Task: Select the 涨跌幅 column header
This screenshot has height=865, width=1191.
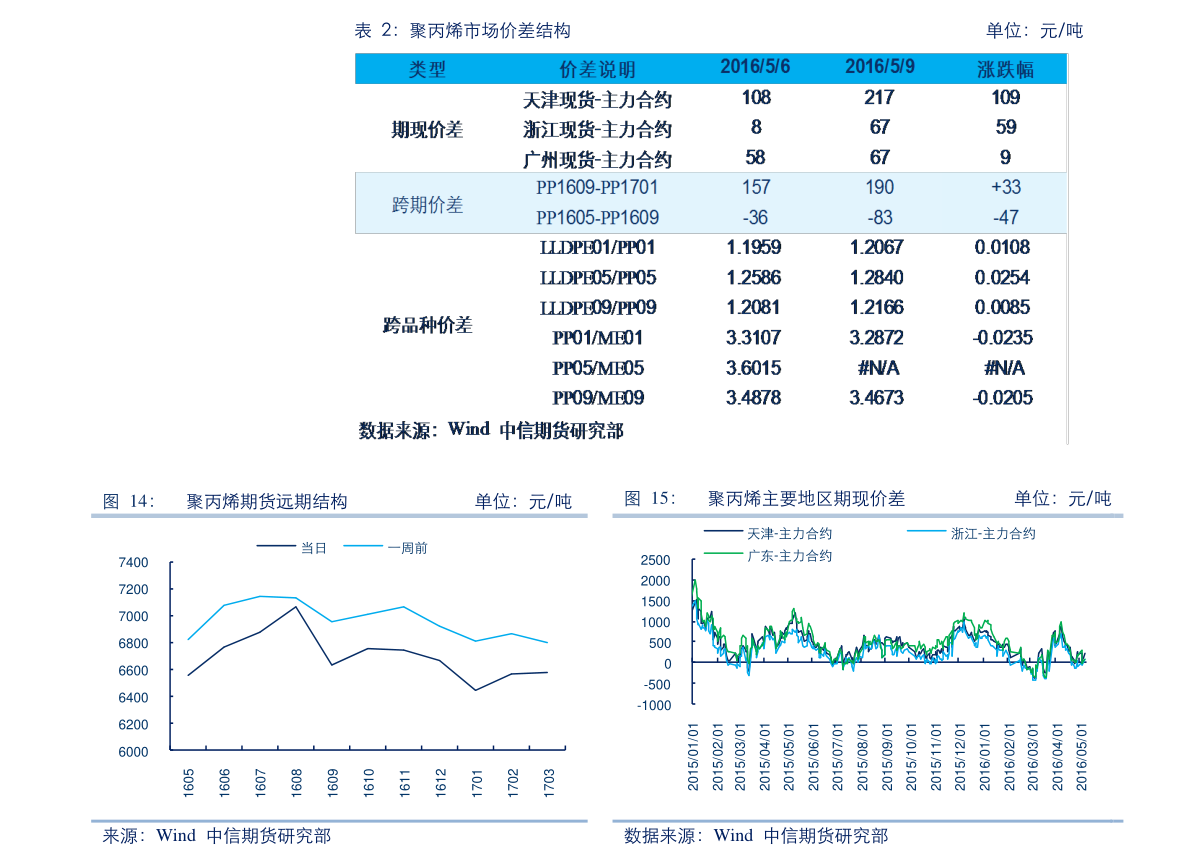Action: click(1005, 69)
